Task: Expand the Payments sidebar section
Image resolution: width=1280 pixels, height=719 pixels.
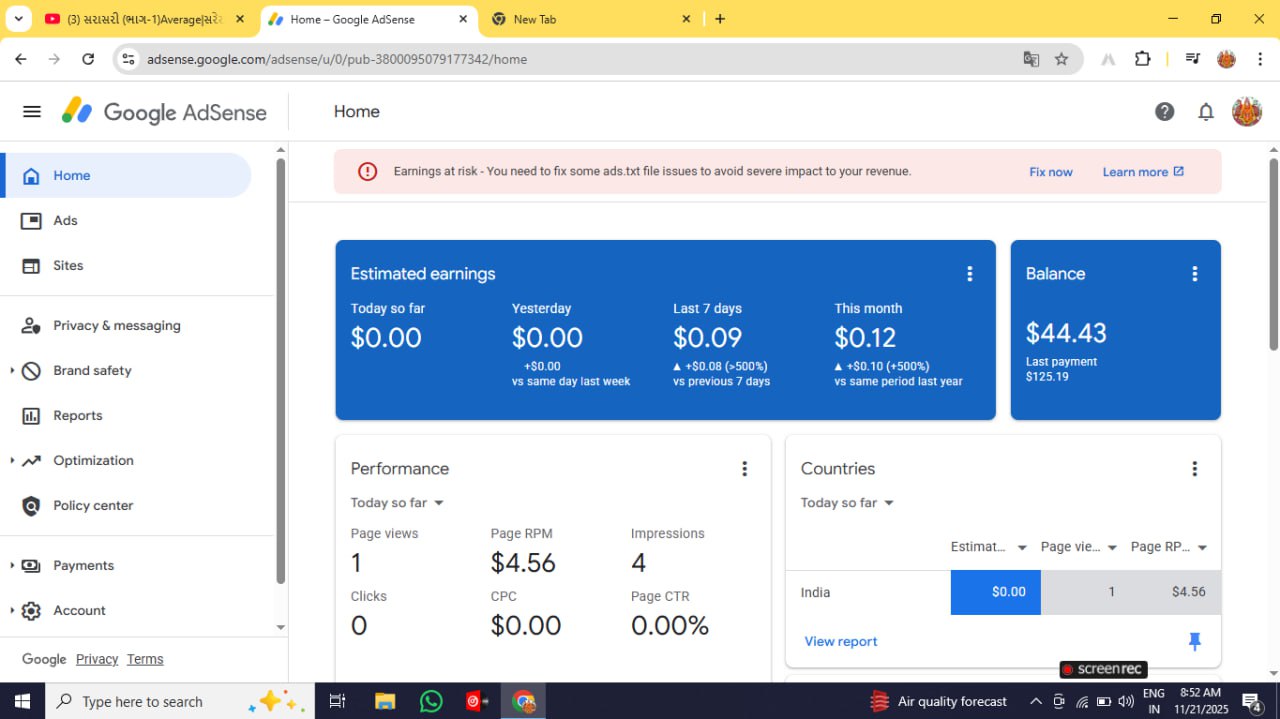Action: pos(13,566)
